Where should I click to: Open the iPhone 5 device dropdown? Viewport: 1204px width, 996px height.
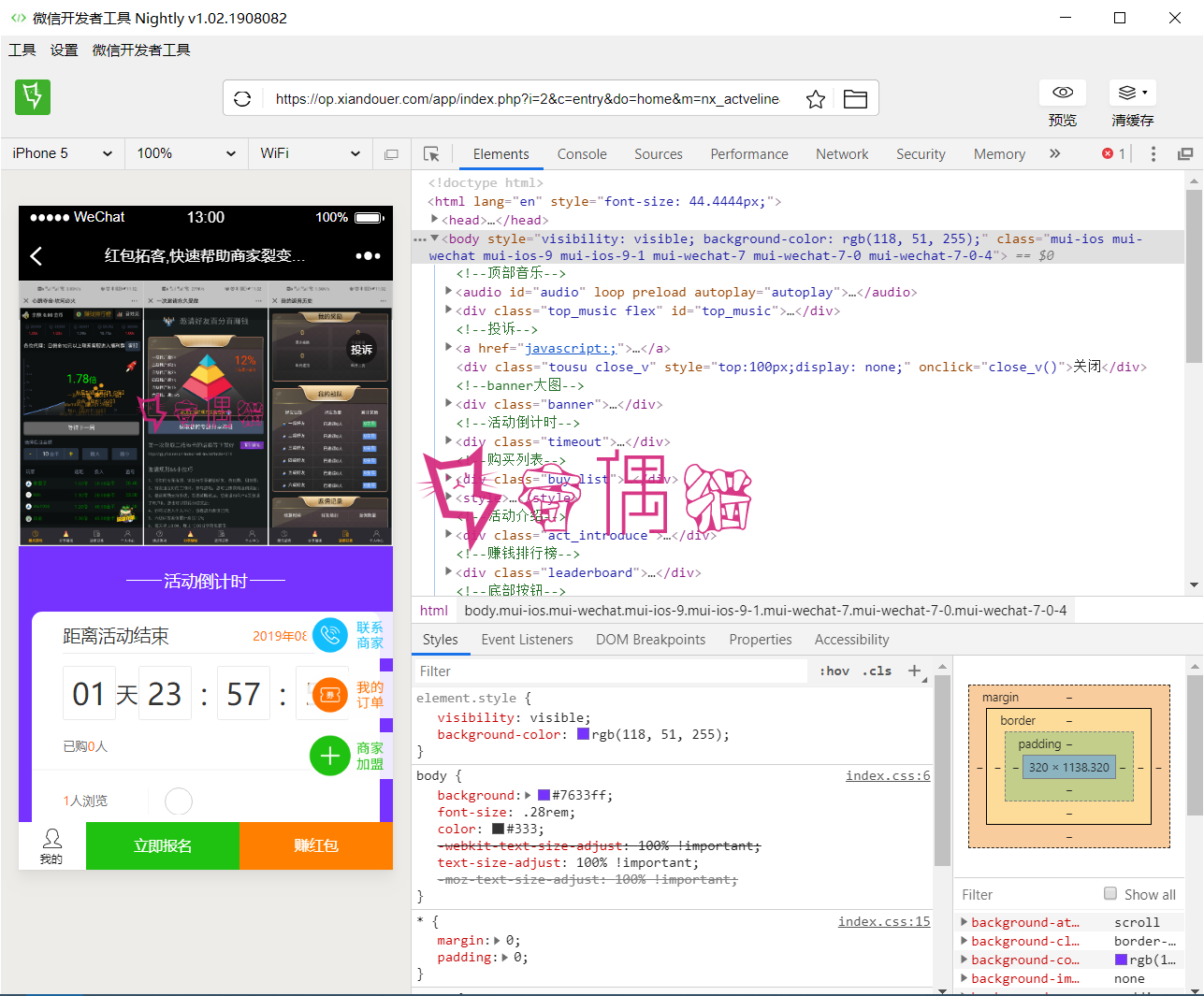[x=63, y=153]
